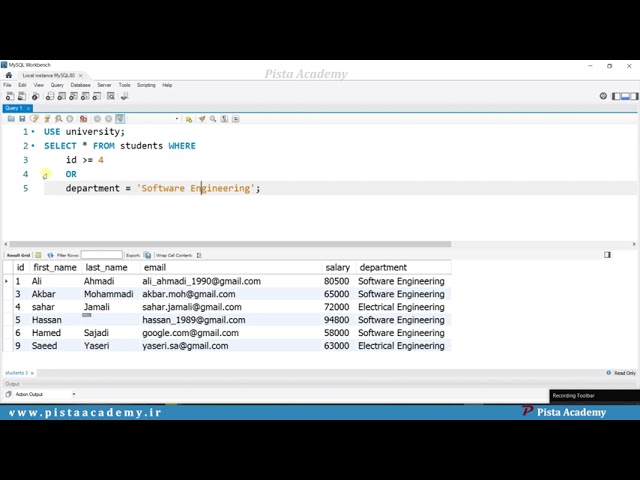The width and height of the screenshot is (640, 480).
Task: Toggle the bottom output panel visibility
Action: (x=625, y=96)
